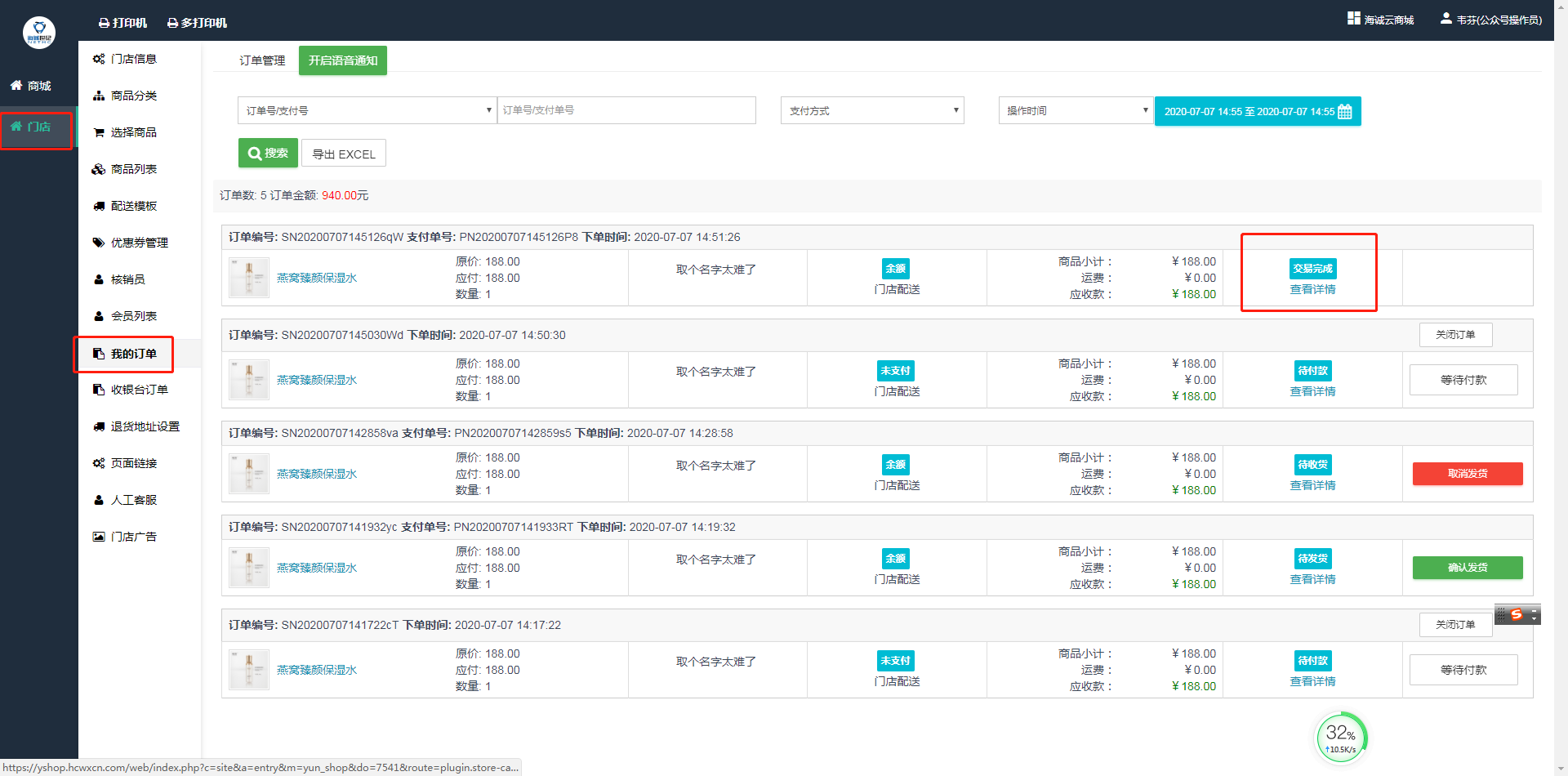Click 待发货 status badge
The image size is (1568, 776).
(1312, 559)
